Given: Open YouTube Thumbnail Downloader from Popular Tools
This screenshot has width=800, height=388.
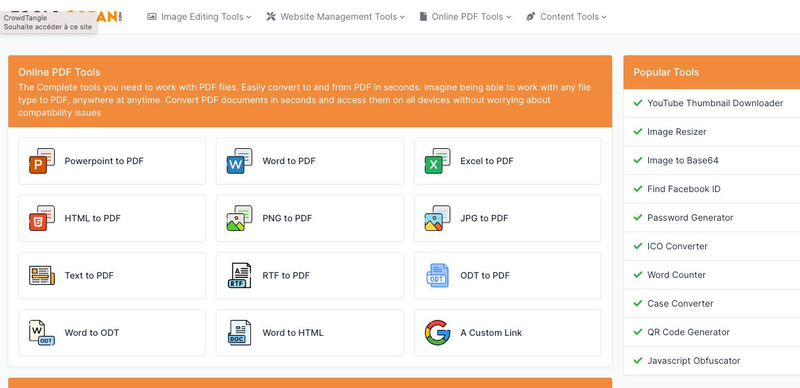Looking at the screenshot, I should 715,103.
